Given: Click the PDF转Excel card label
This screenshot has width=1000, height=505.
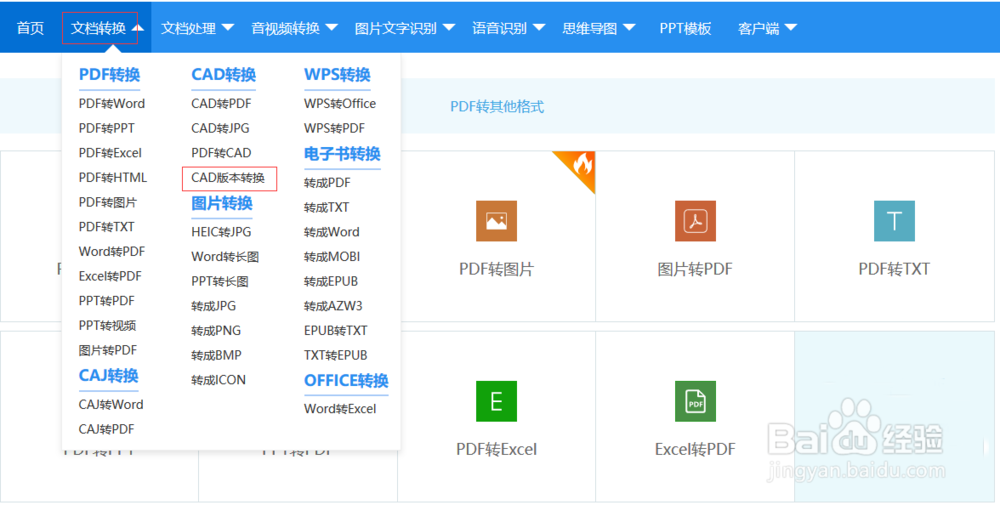Looking at the screenshot, I should point(496,450).
